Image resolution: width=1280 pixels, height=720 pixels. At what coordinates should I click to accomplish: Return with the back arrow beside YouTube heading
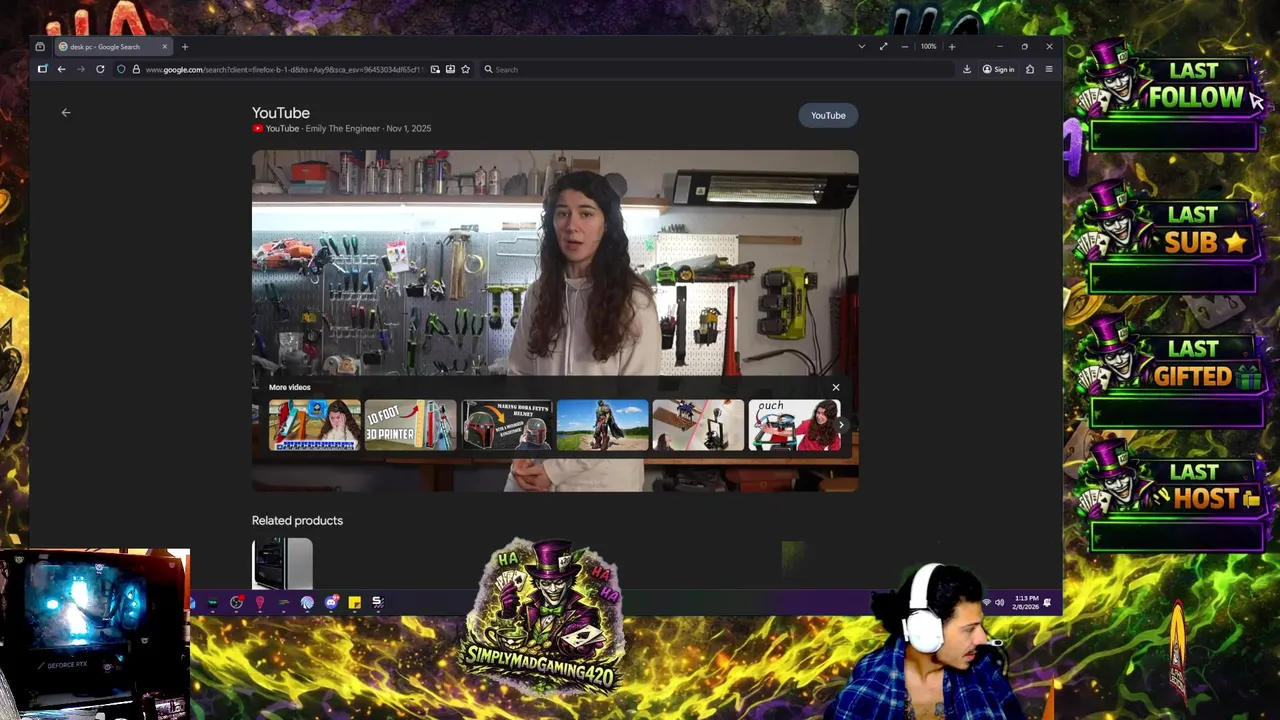[x=66, y=113]
